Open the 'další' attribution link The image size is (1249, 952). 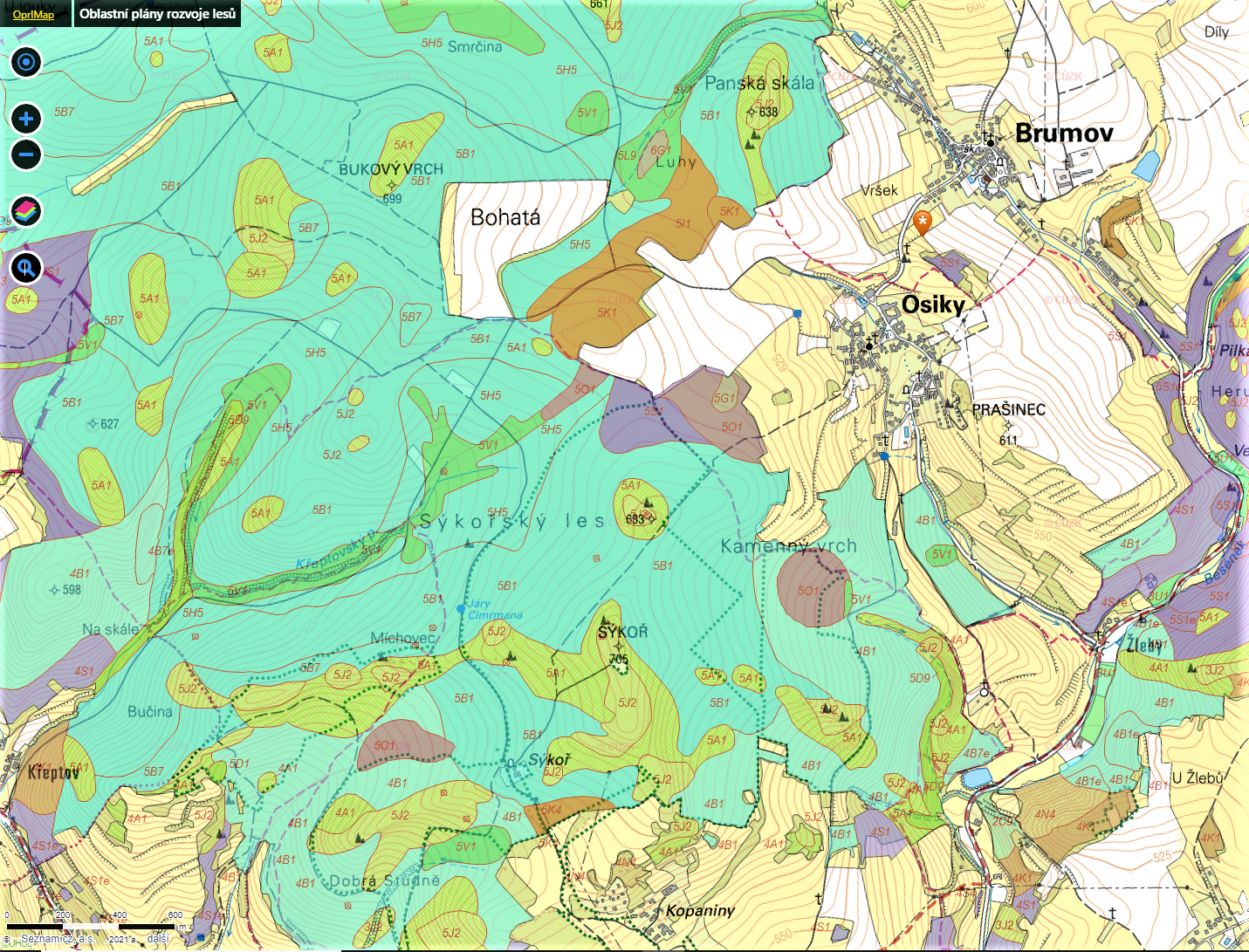click(158, 939)
